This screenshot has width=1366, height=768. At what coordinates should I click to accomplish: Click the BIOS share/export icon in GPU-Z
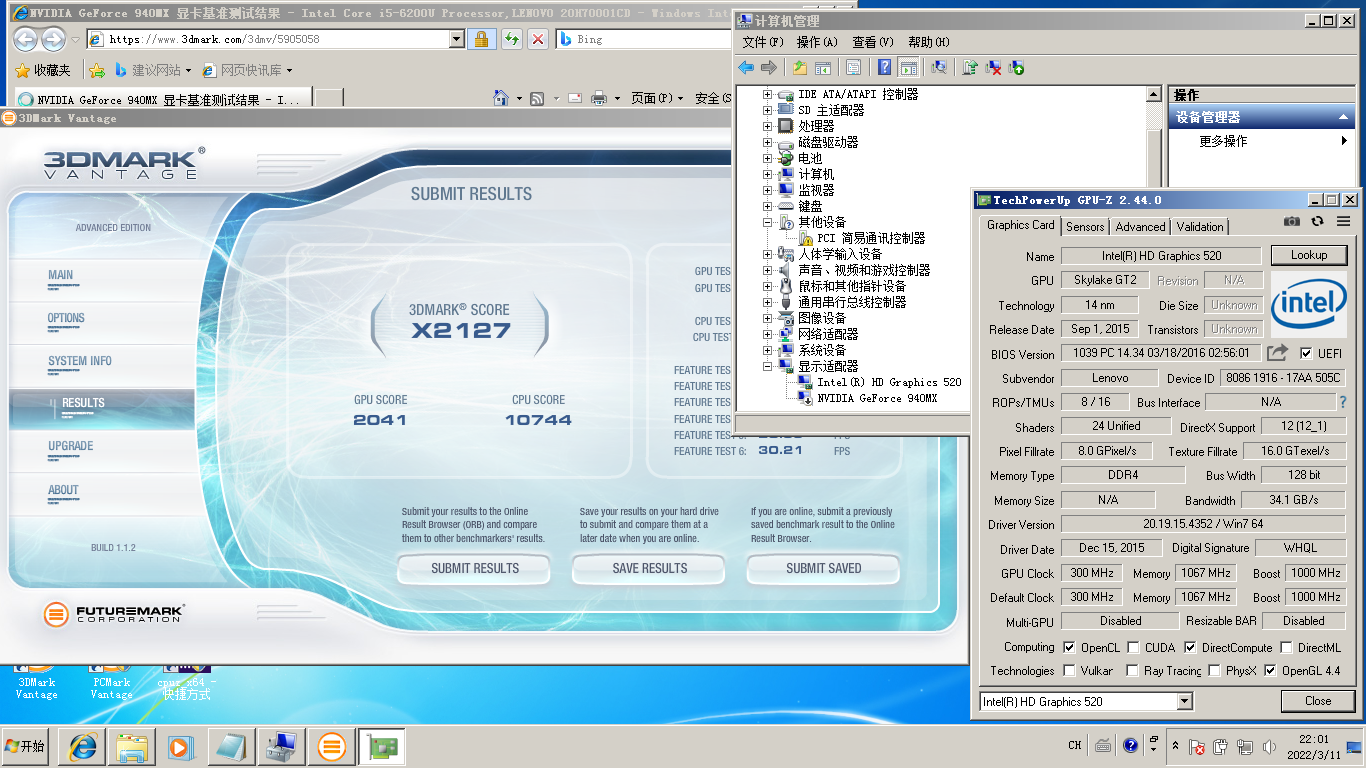coord(1277,352)
